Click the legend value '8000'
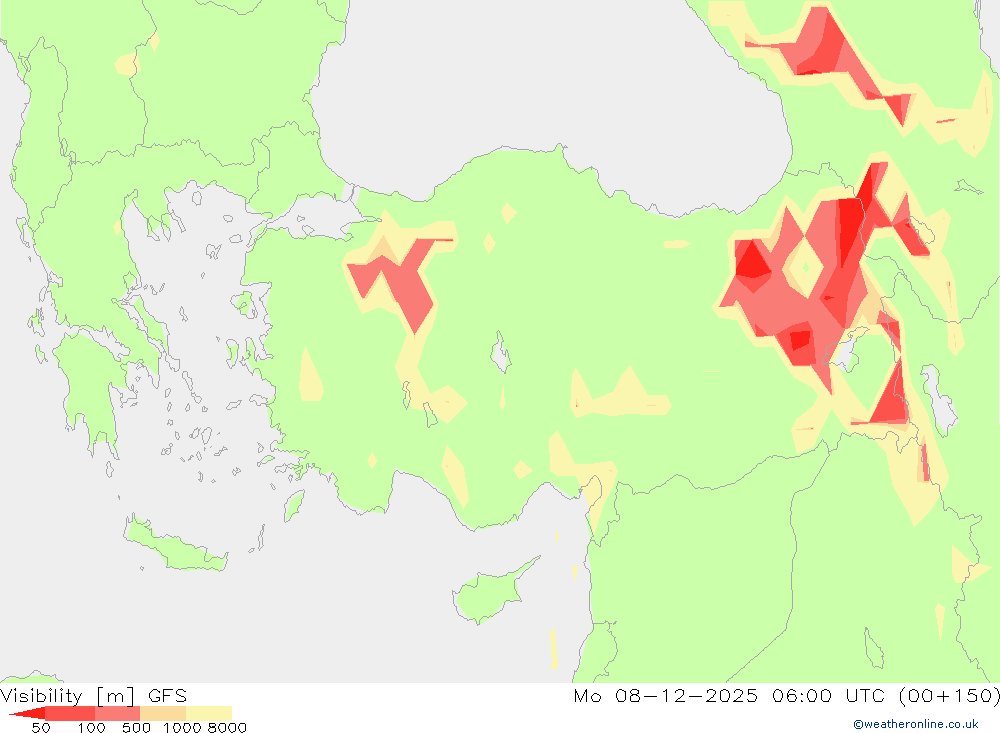The height and width of the screenshot is (733, 1000). tap(228, 727)
